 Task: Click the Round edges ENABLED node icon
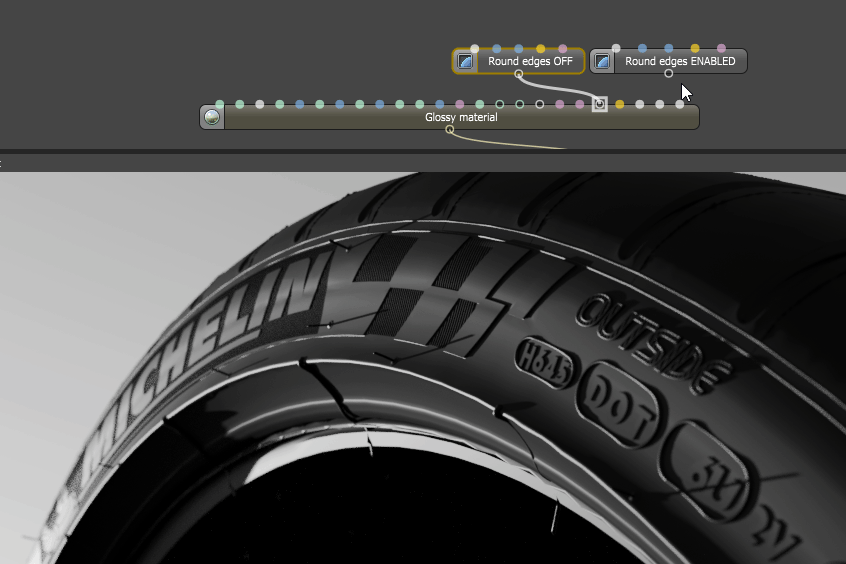coord(603,62)
